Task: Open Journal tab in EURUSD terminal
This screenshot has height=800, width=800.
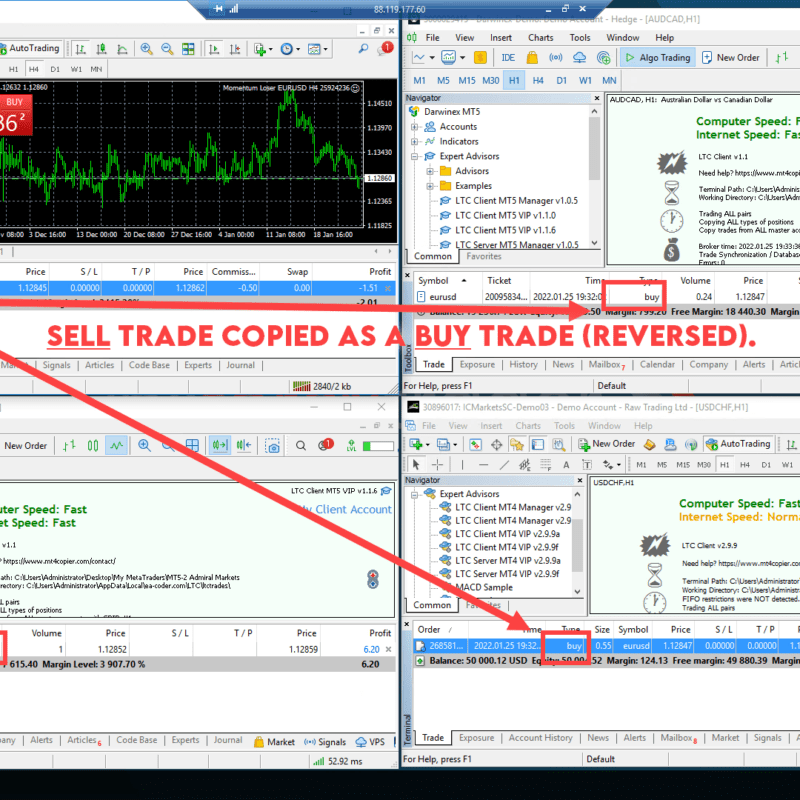Action: click(x=240, y=365)
